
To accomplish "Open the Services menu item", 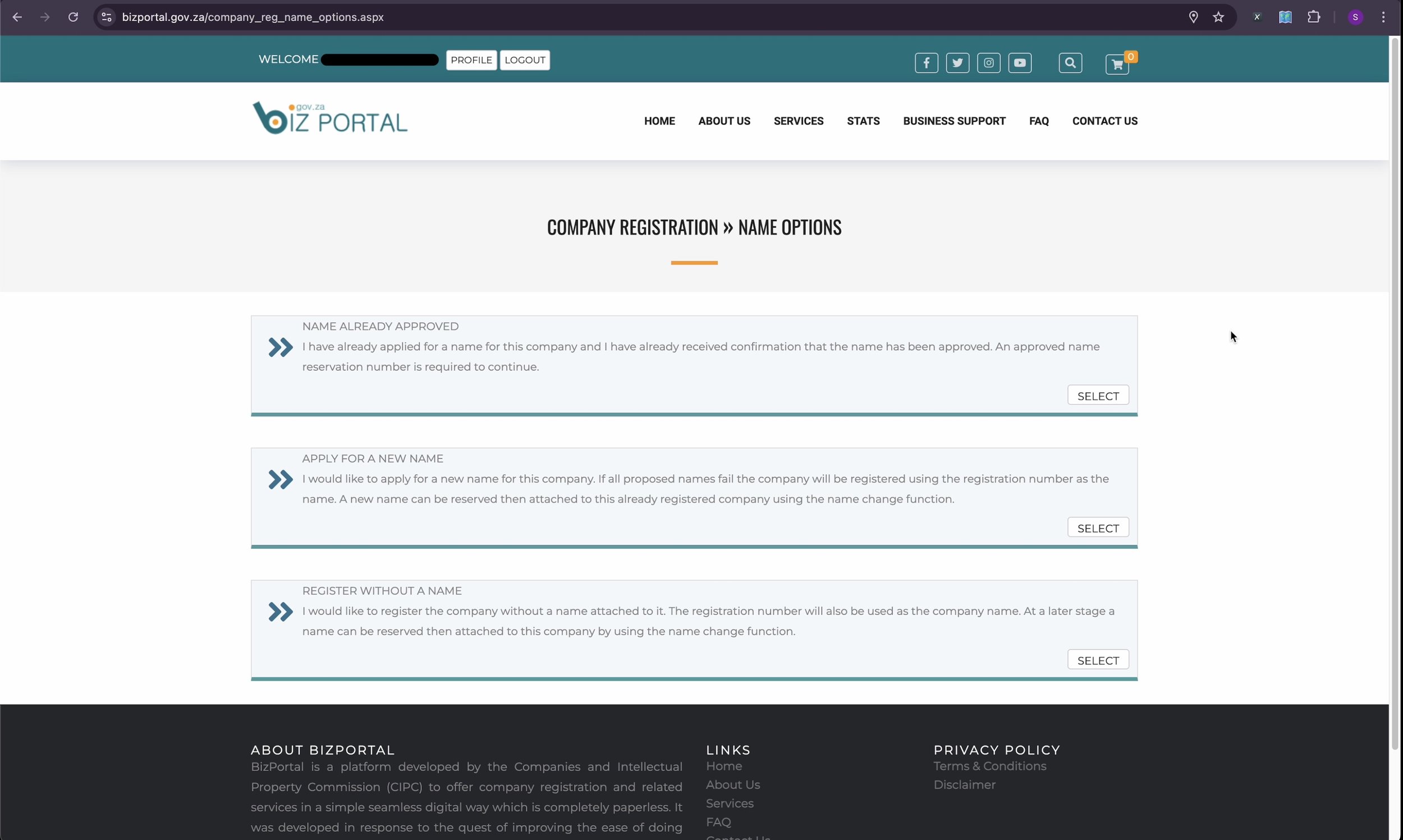I will coord(798,121).
